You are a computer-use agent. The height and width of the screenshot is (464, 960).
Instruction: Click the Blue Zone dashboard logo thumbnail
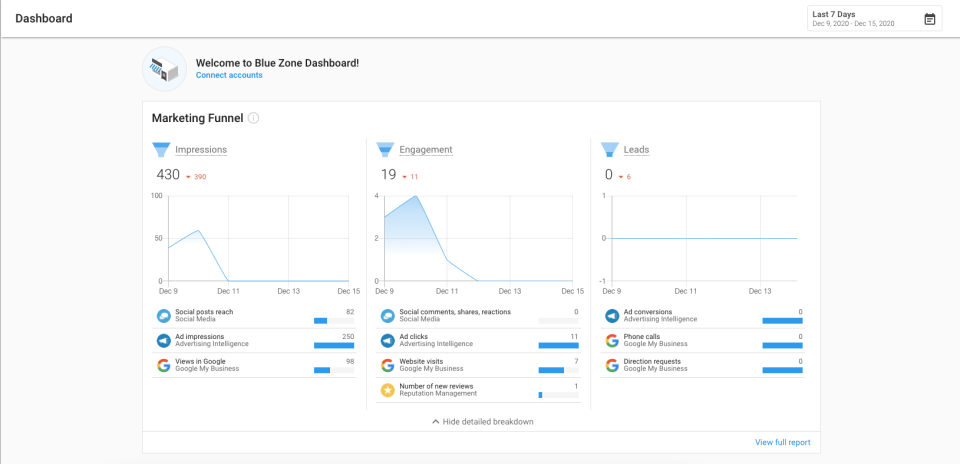pyautogui.click(x=164, y=68)
